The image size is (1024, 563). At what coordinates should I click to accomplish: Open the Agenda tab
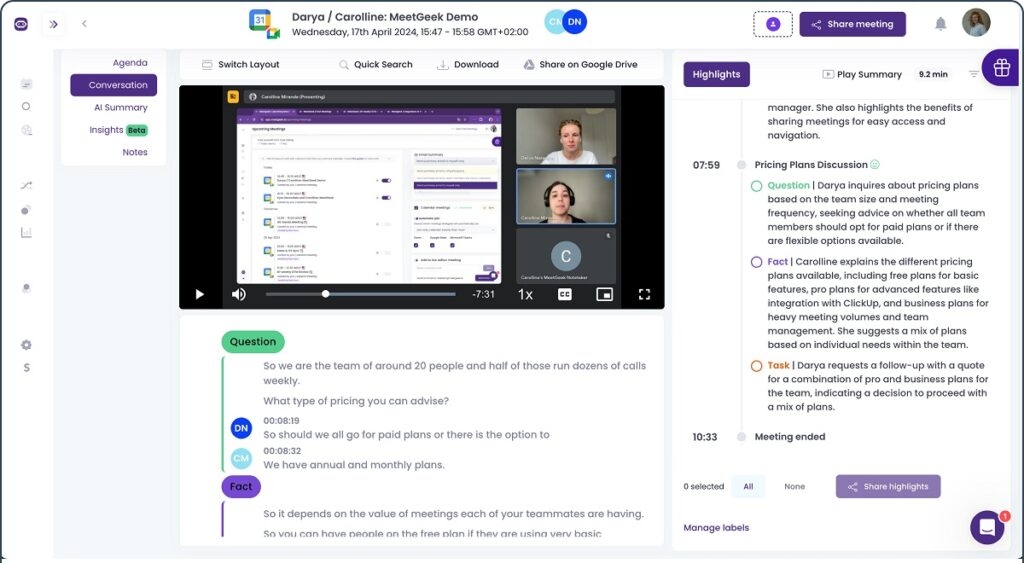[x=130, y=63]
